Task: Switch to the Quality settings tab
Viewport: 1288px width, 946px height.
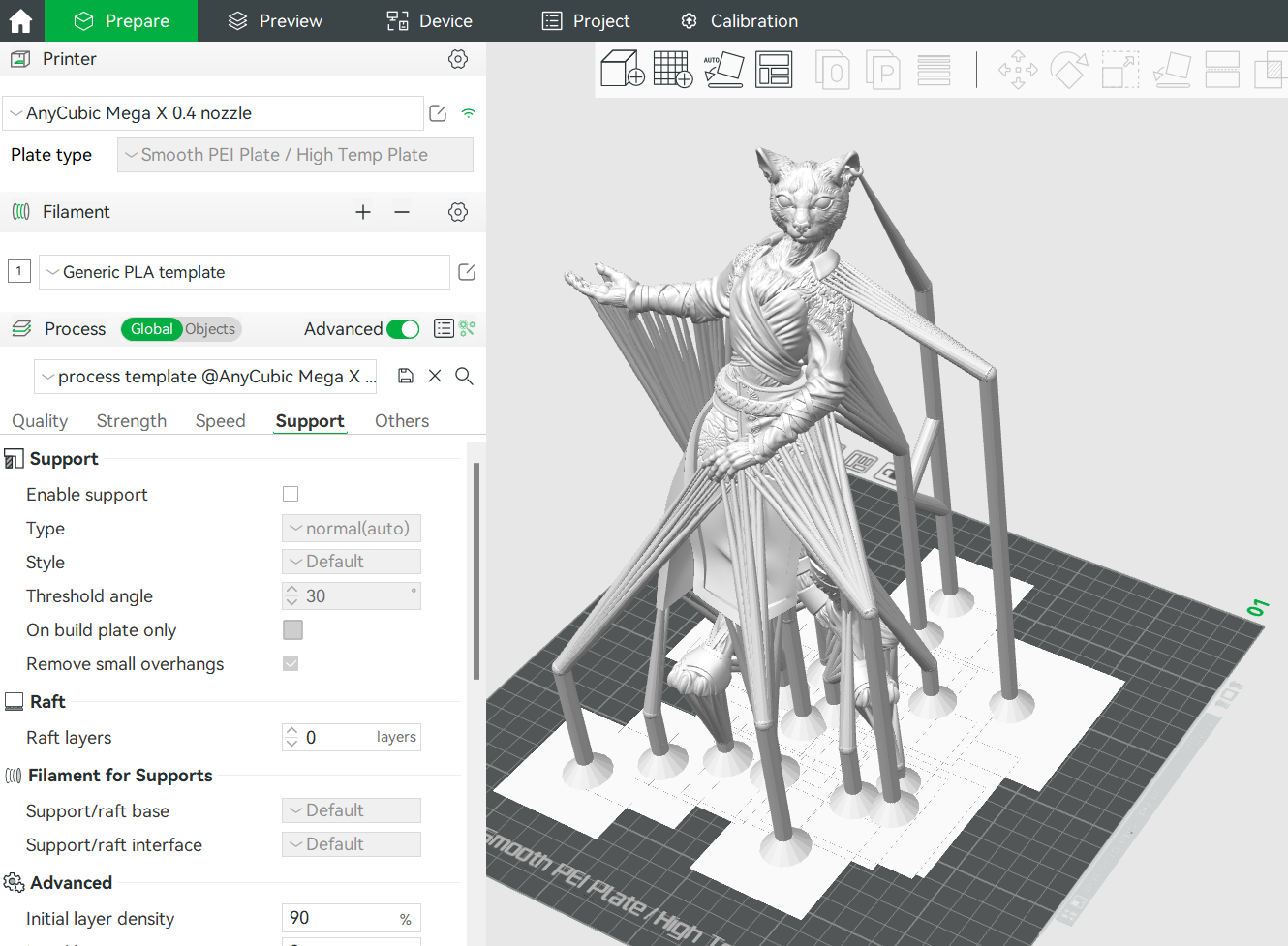Action: pyautogui.click(x=40, y=421)
